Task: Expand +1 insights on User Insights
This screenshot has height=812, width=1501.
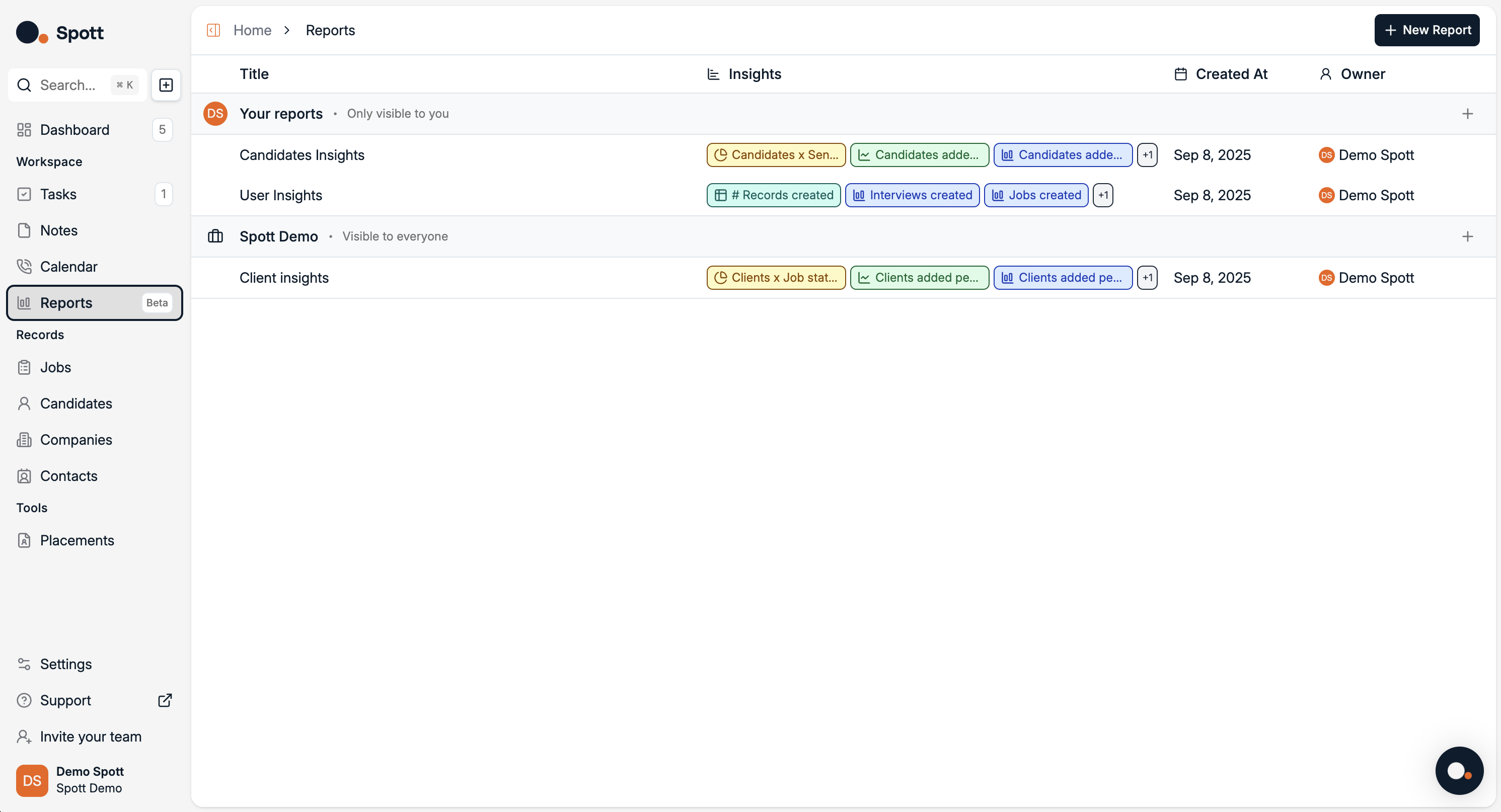Action: (x=1102, y=195)
